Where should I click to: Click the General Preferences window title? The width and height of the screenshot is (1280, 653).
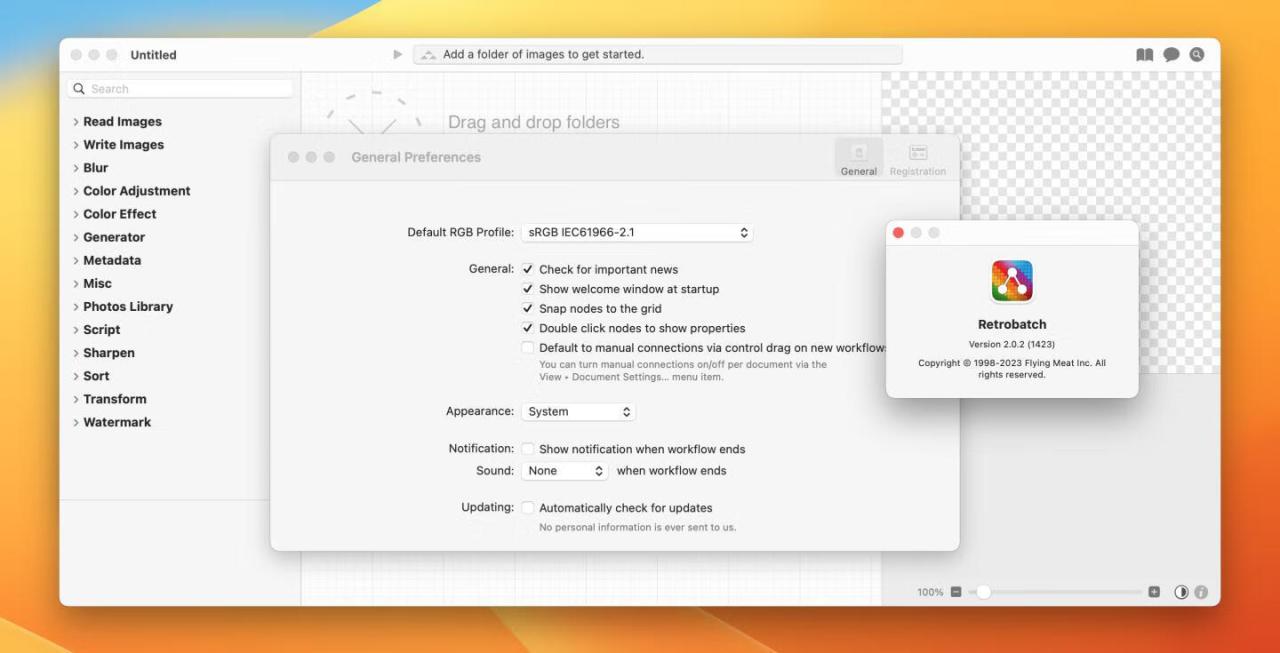[416, 157]
